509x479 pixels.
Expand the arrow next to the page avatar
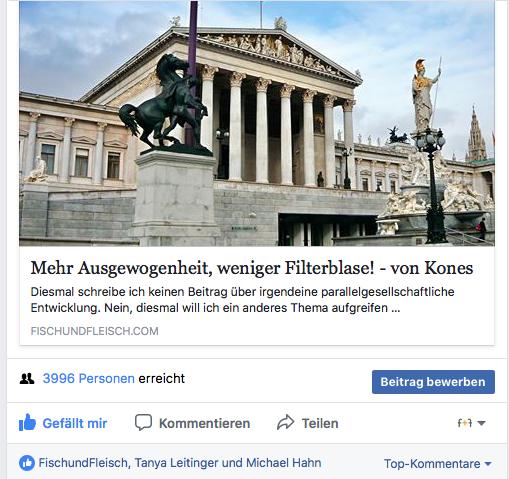[x=481, y=423]
